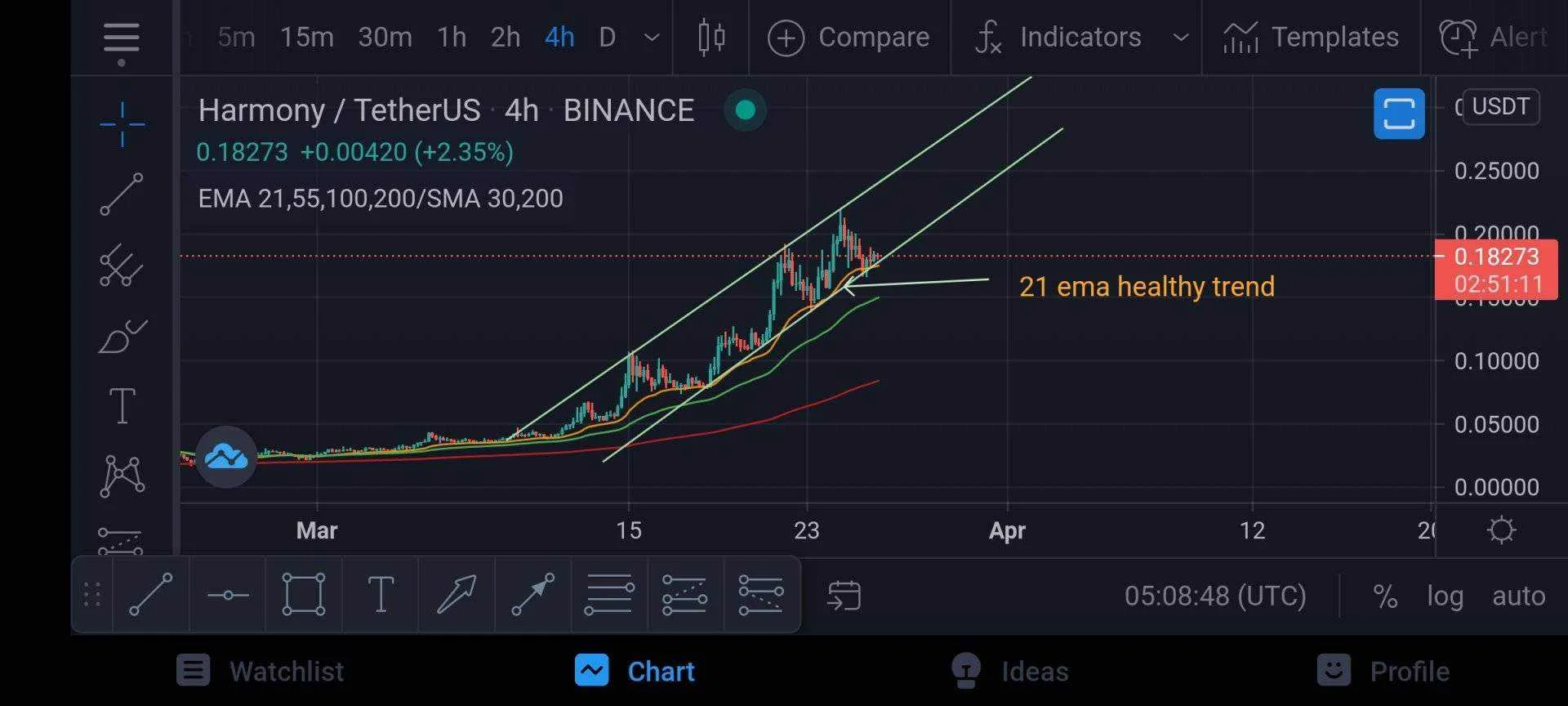
Task: Create an Alert
Action: coord(1493,38)
